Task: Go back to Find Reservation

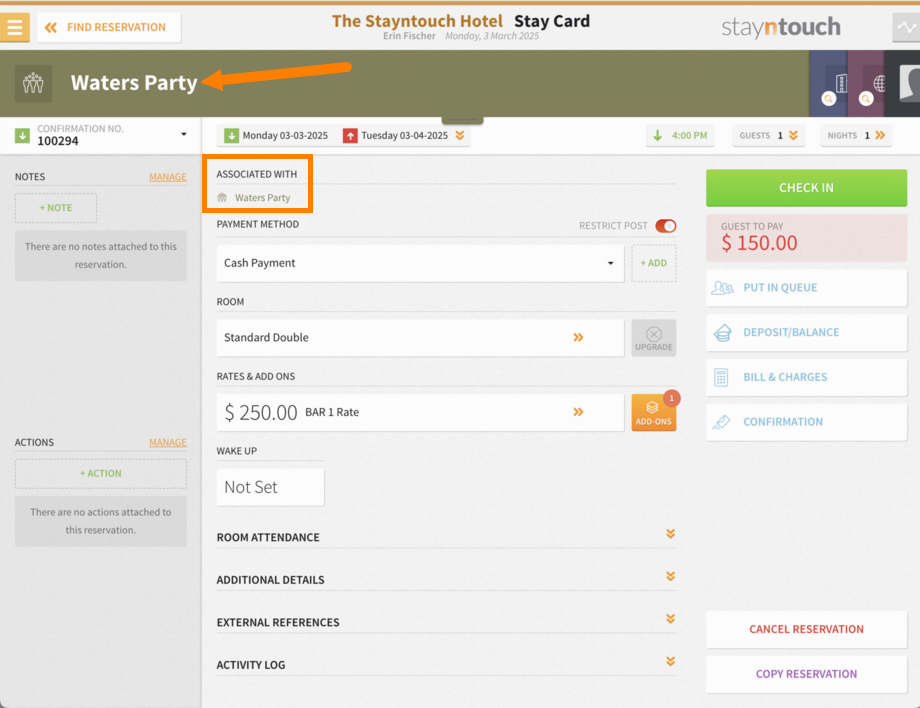Action: 109,28
